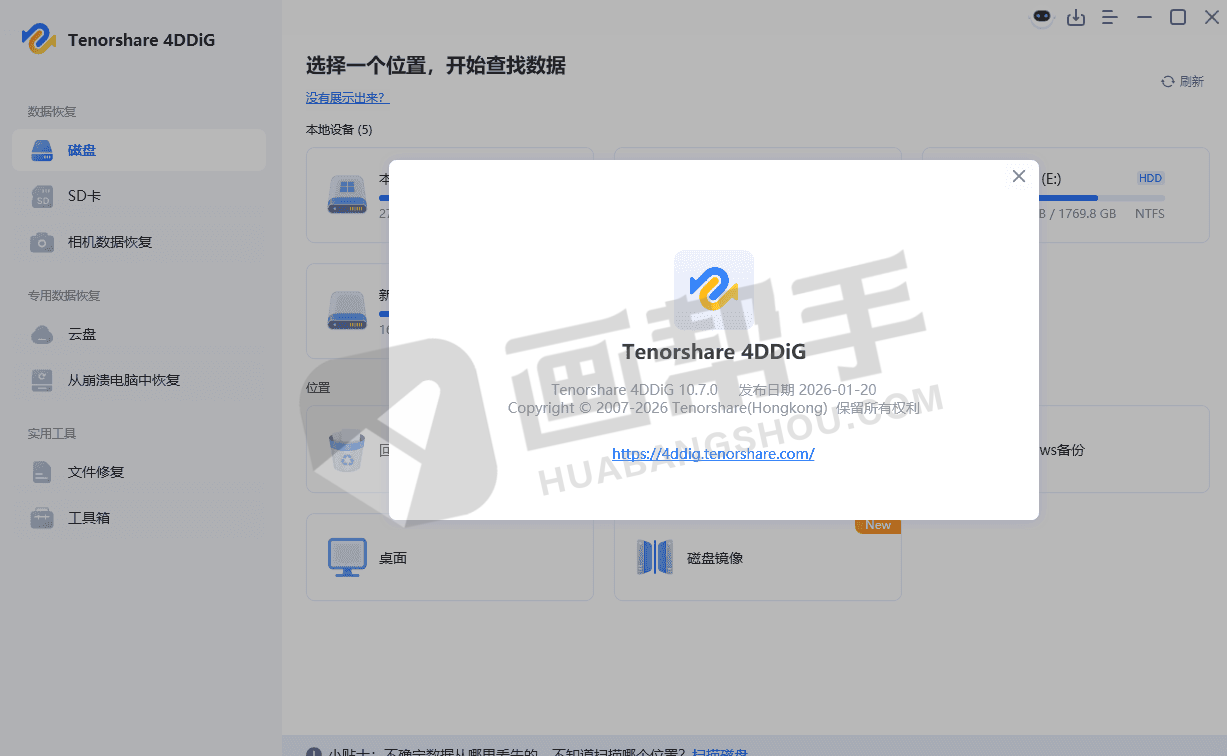Minimize the 4DDiG window

1144,17
